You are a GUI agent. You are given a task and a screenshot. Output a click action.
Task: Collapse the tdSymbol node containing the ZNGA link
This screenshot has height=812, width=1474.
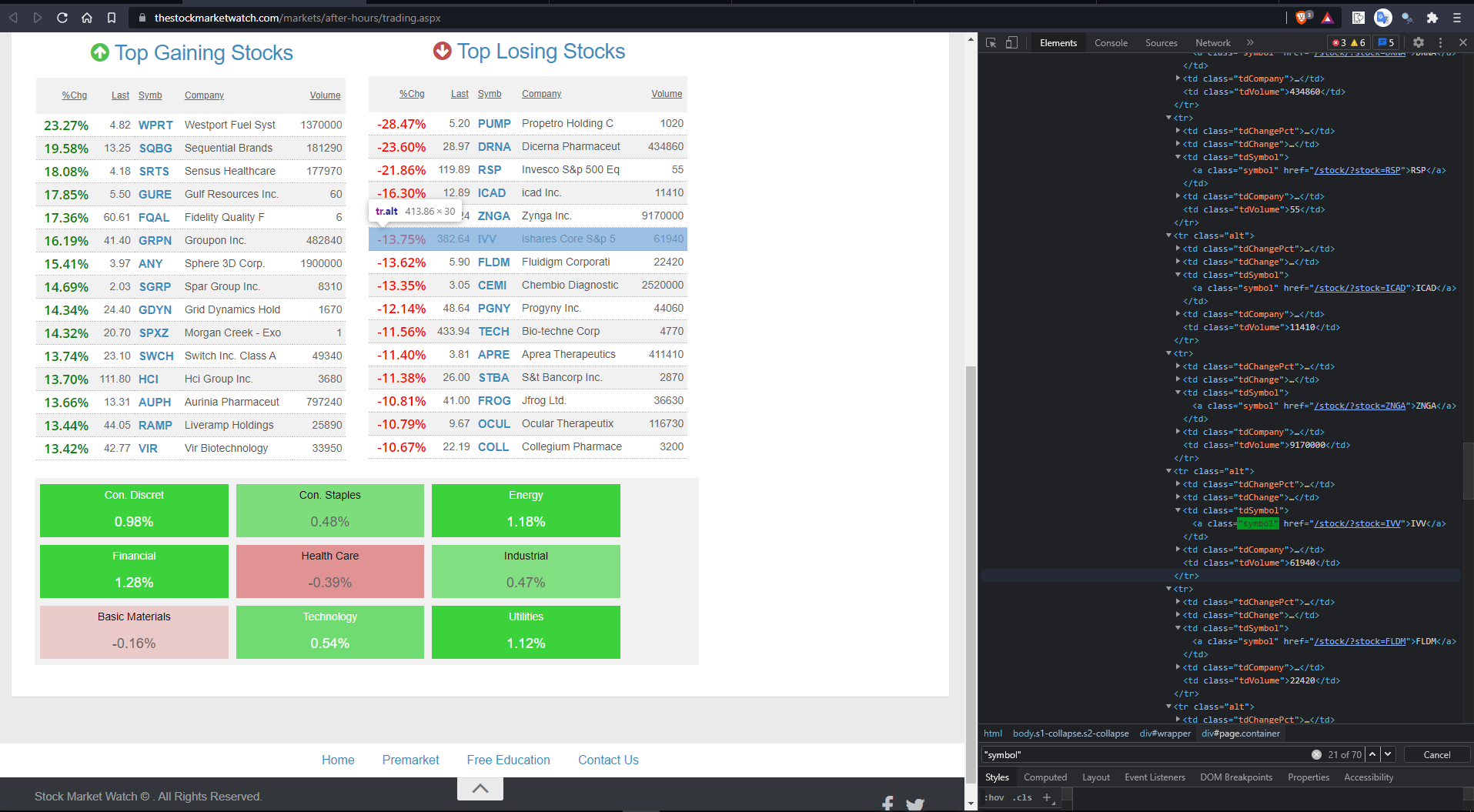click(x=1178, y=393)
